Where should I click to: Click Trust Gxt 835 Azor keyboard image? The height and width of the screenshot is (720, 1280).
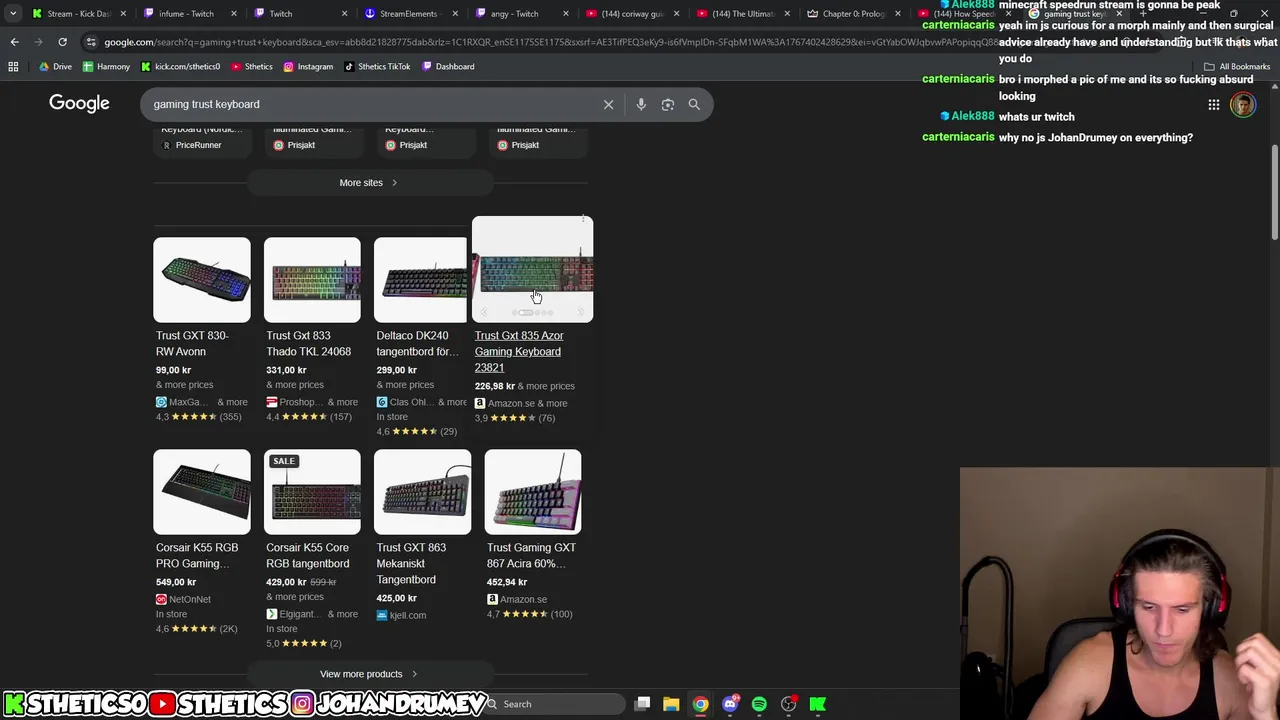(532, 269)
